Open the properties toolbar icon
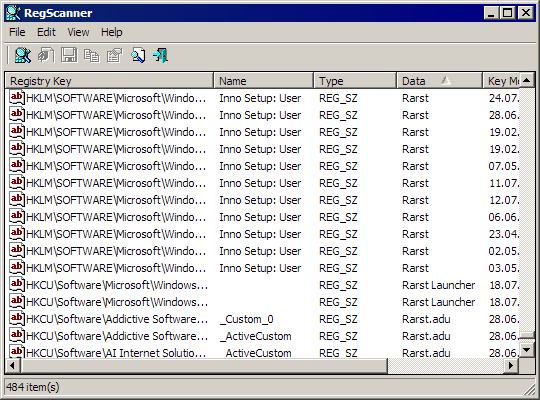The height and width of the screenshot is (400, 540). (x=115, y=55)
